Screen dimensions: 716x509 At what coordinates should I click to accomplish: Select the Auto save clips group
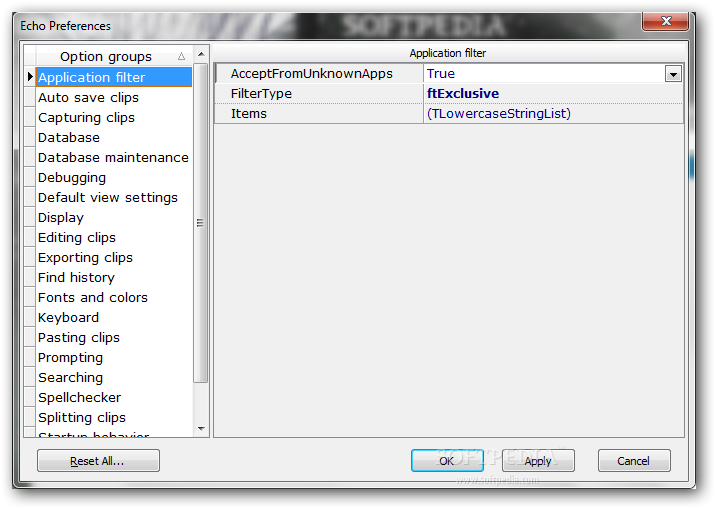[x=114, y=97]
